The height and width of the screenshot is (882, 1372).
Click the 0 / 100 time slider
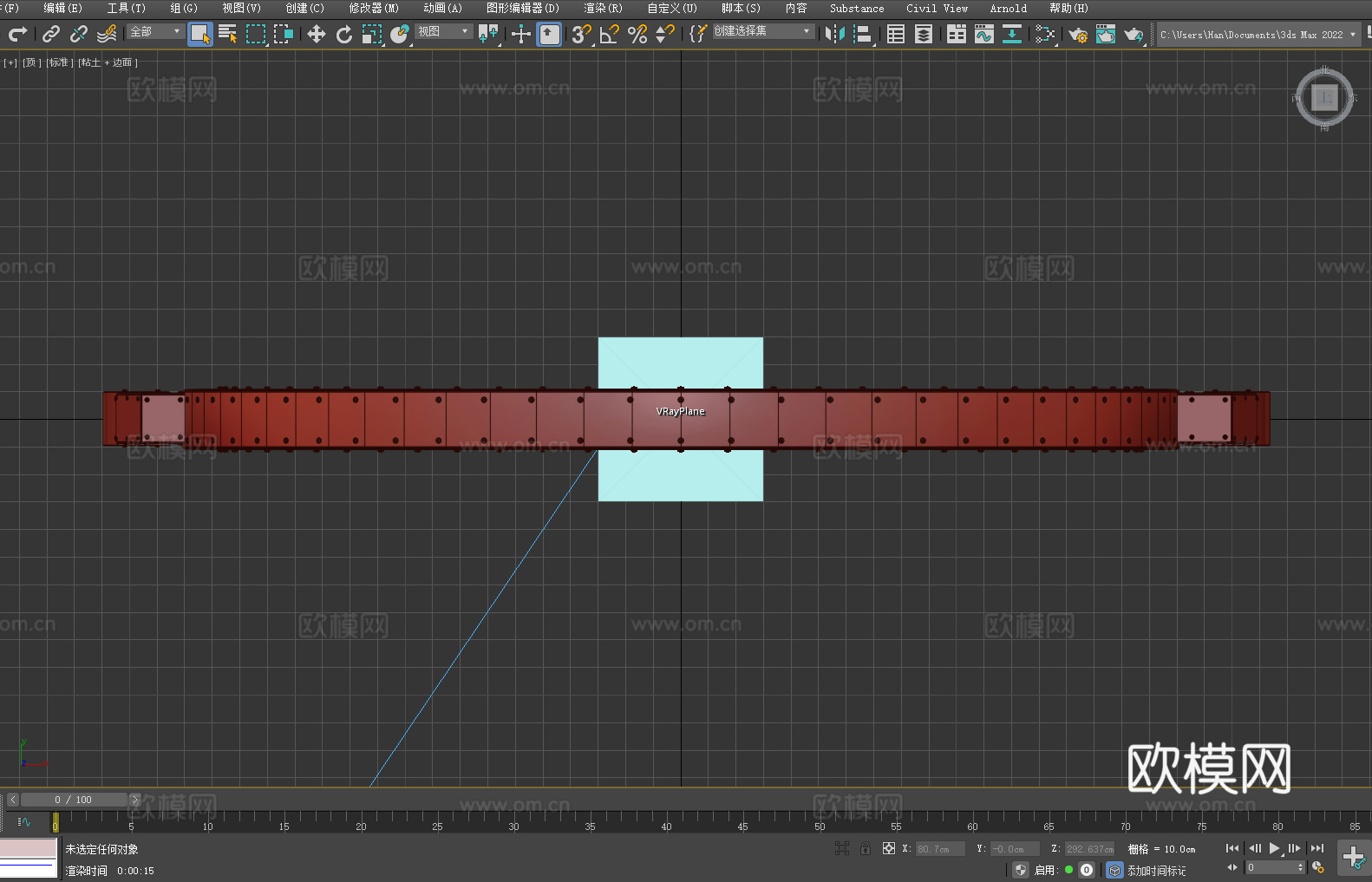pyautogui.click(x=73, y=800)
